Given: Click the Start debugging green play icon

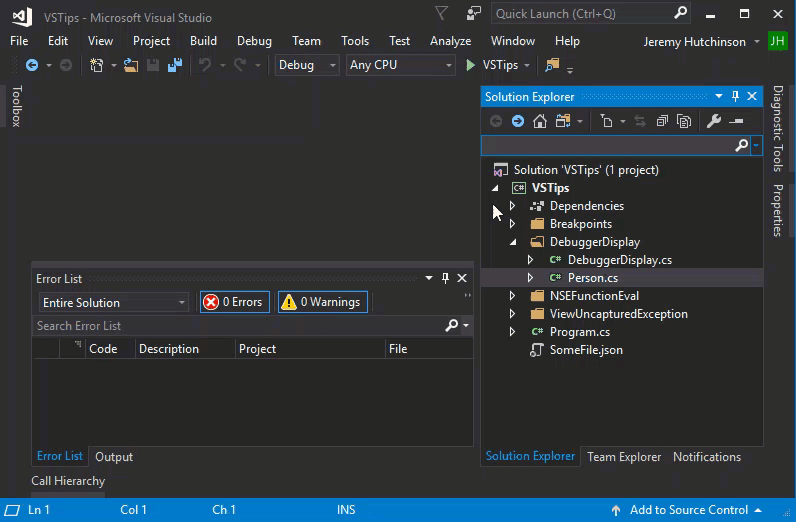Looking at the screenshot, I should 471,65.
